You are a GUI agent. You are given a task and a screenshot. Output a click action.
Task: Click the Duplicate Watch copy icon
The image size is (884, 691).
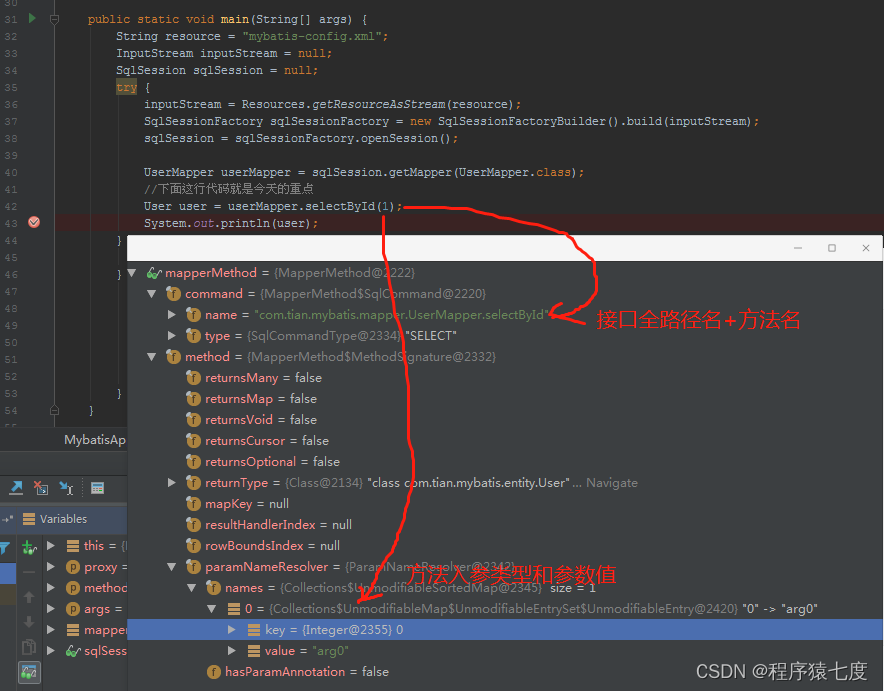coord(30,645)
